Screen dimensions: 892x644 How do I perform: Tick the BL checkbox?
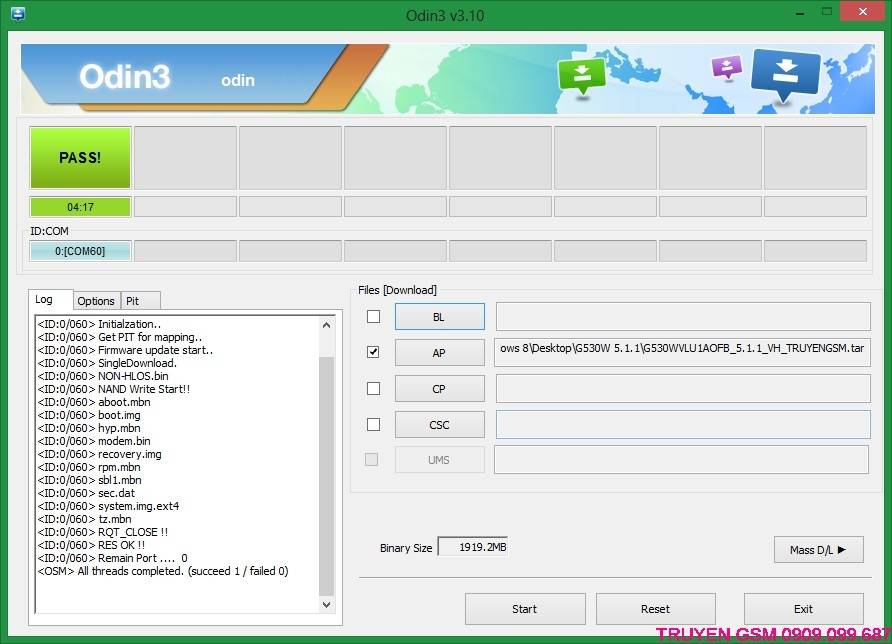373,316
